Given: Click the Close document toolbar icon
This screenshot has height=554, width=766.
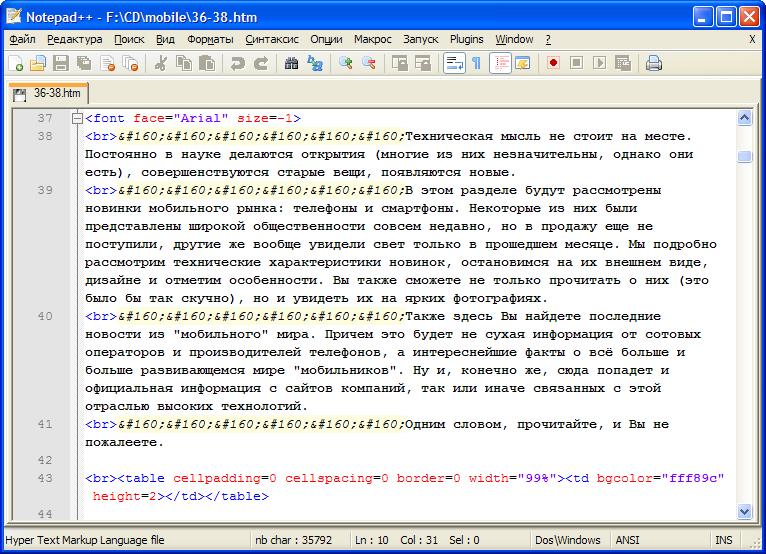Looking at the screenshot, I should click(x=107, y=64).
